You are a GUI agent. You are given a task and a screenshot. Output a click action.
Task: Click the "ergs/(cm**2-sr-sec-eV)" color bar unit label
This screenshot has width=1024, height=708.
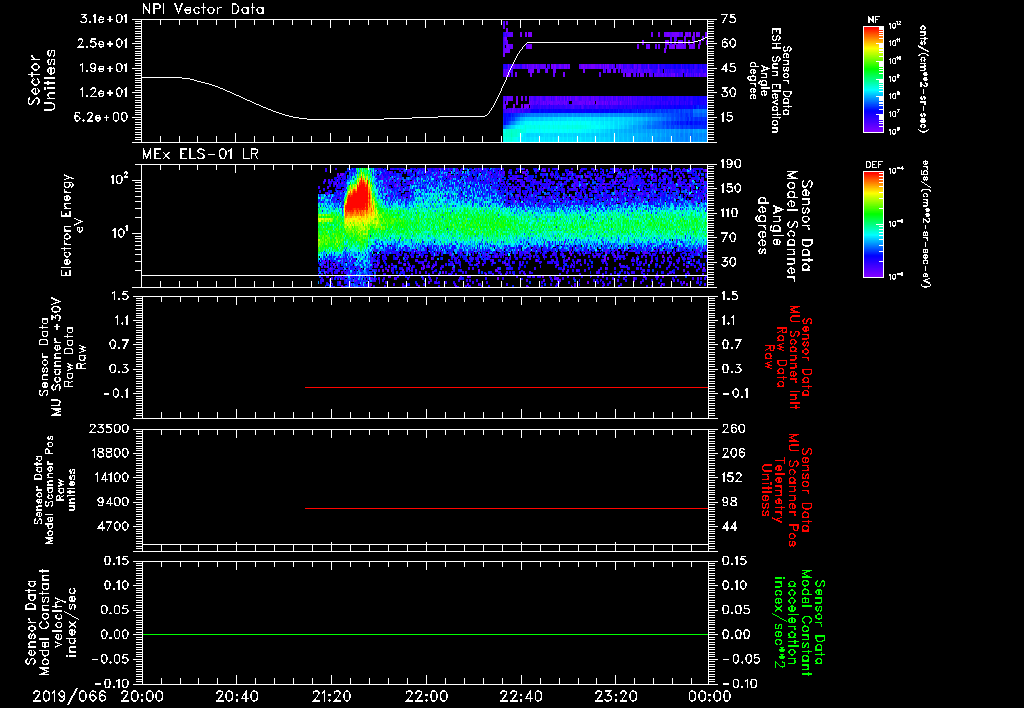[926, 223]
